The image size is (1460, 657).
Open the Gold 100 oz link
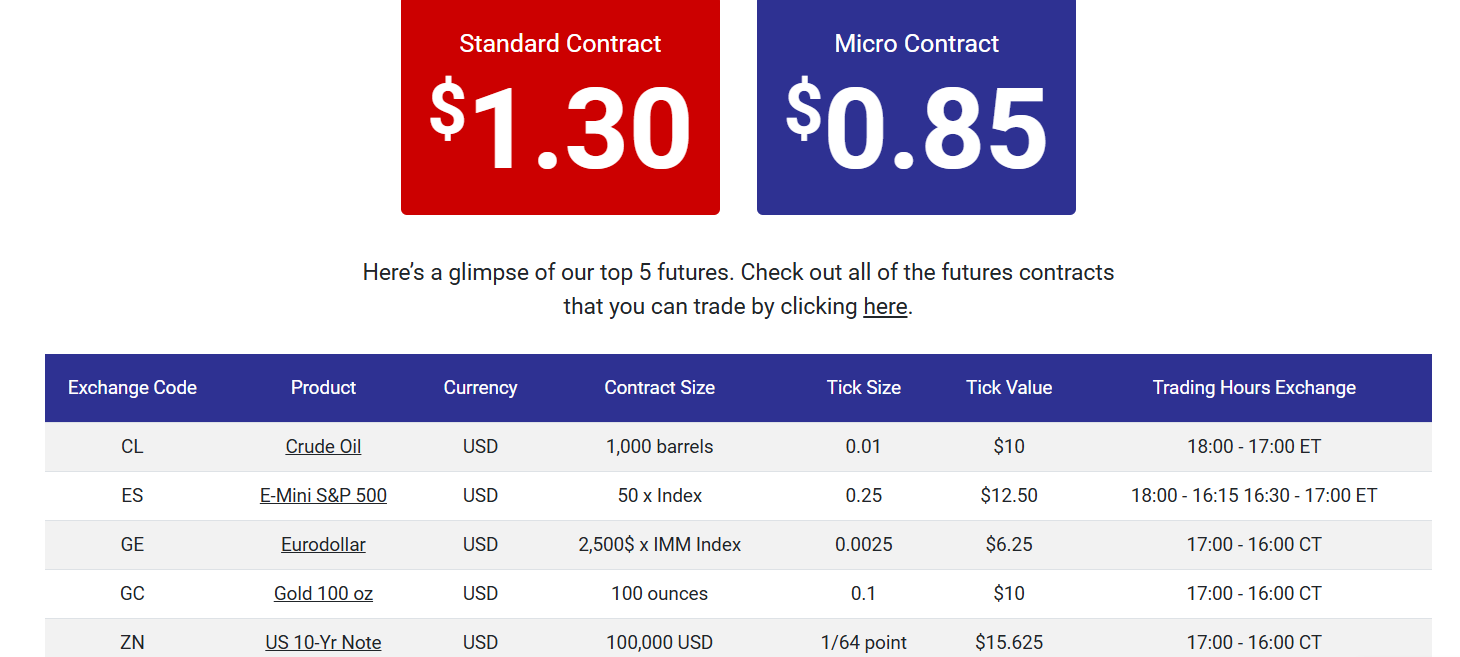(x=323, y=594)
